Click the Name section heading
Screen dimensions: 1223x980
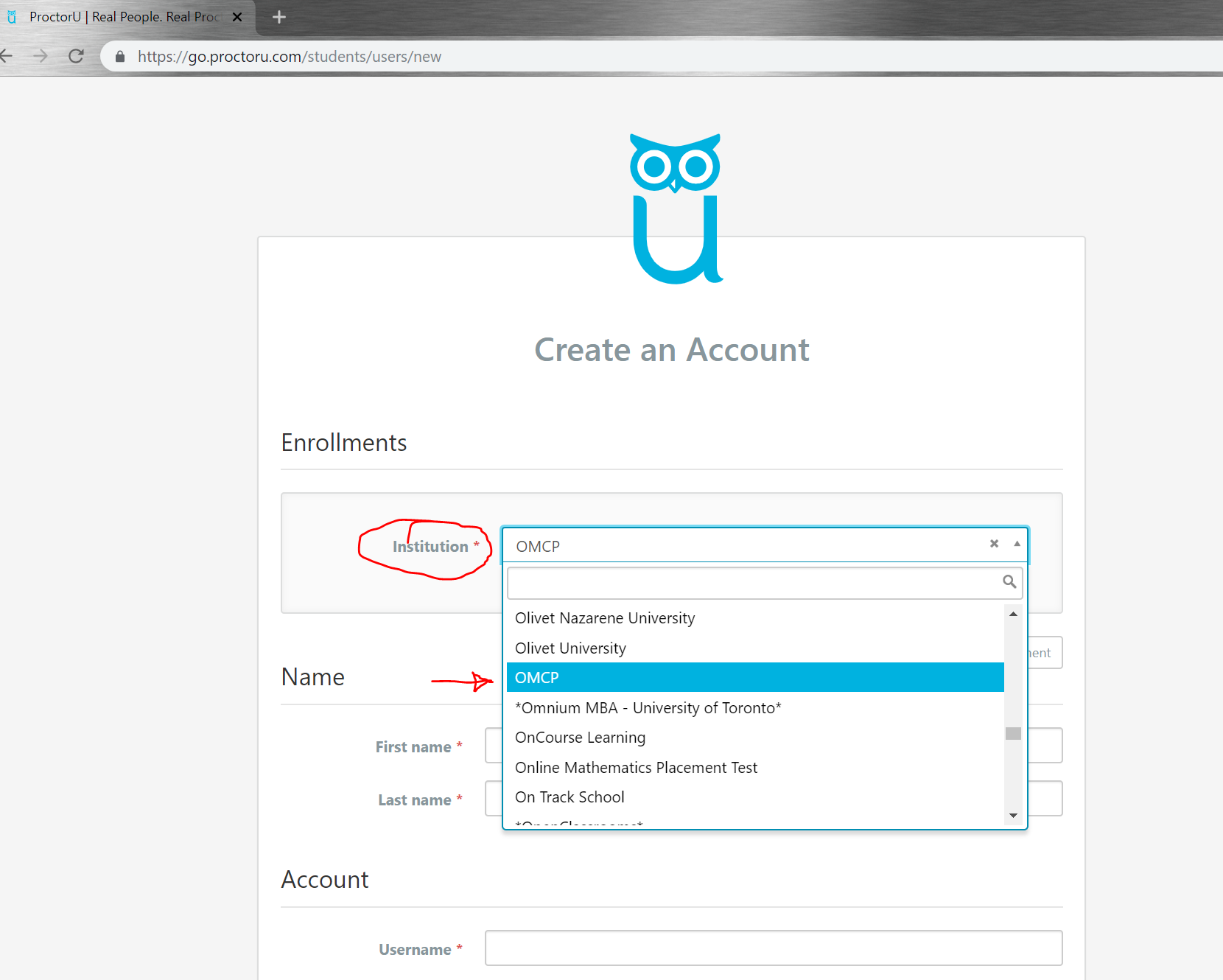click(313, 677)
